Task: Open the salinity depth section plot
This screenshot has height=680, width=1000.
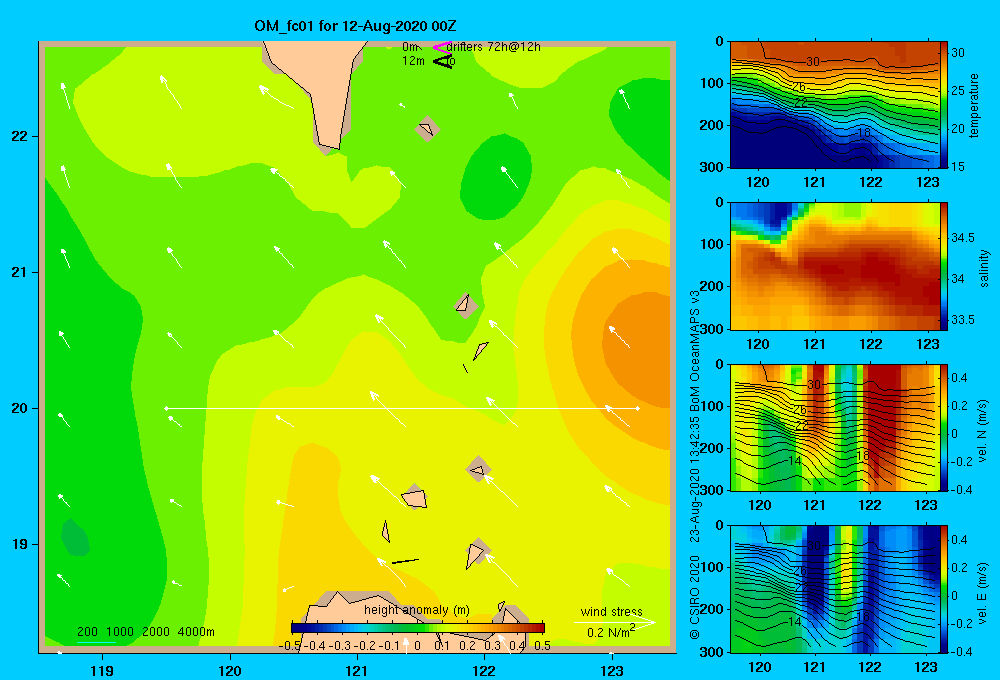Action: 835,266
